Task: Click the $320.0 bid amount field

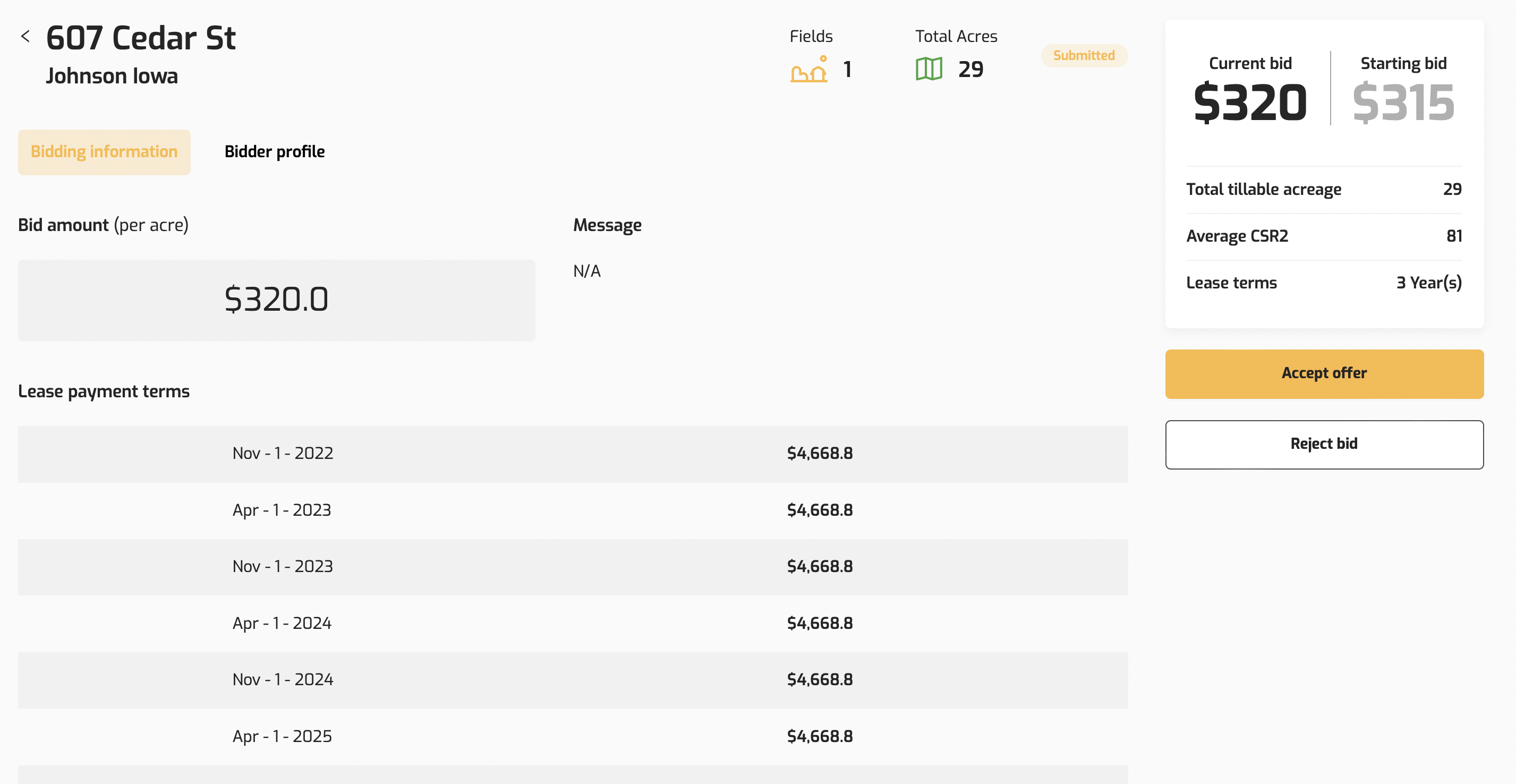Action: [x=277, y=300]
